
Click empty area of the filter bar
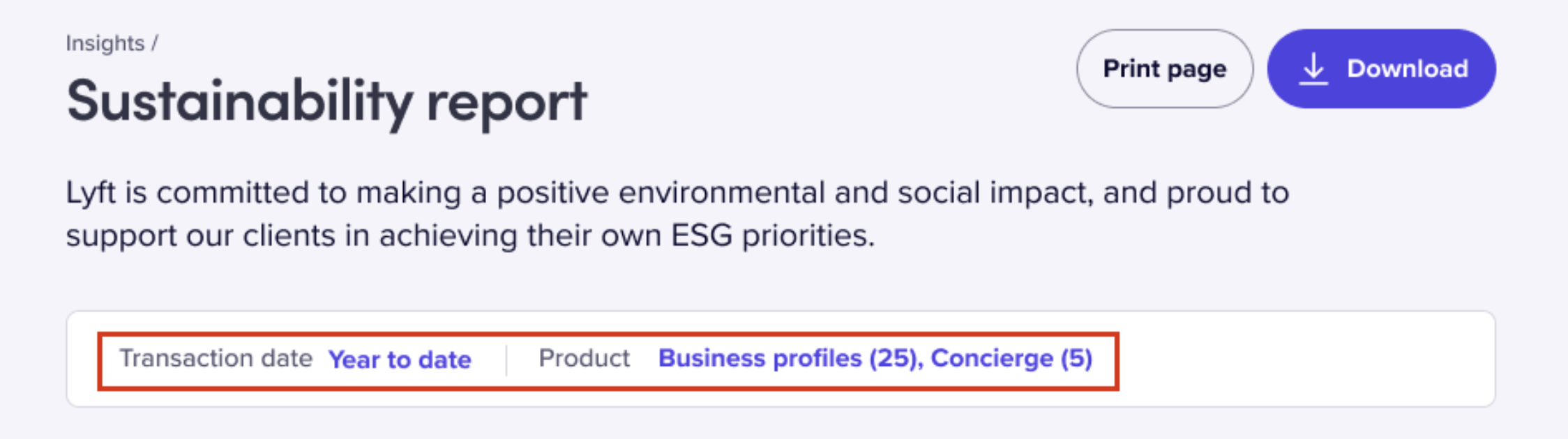click(x=1304, y=359)
